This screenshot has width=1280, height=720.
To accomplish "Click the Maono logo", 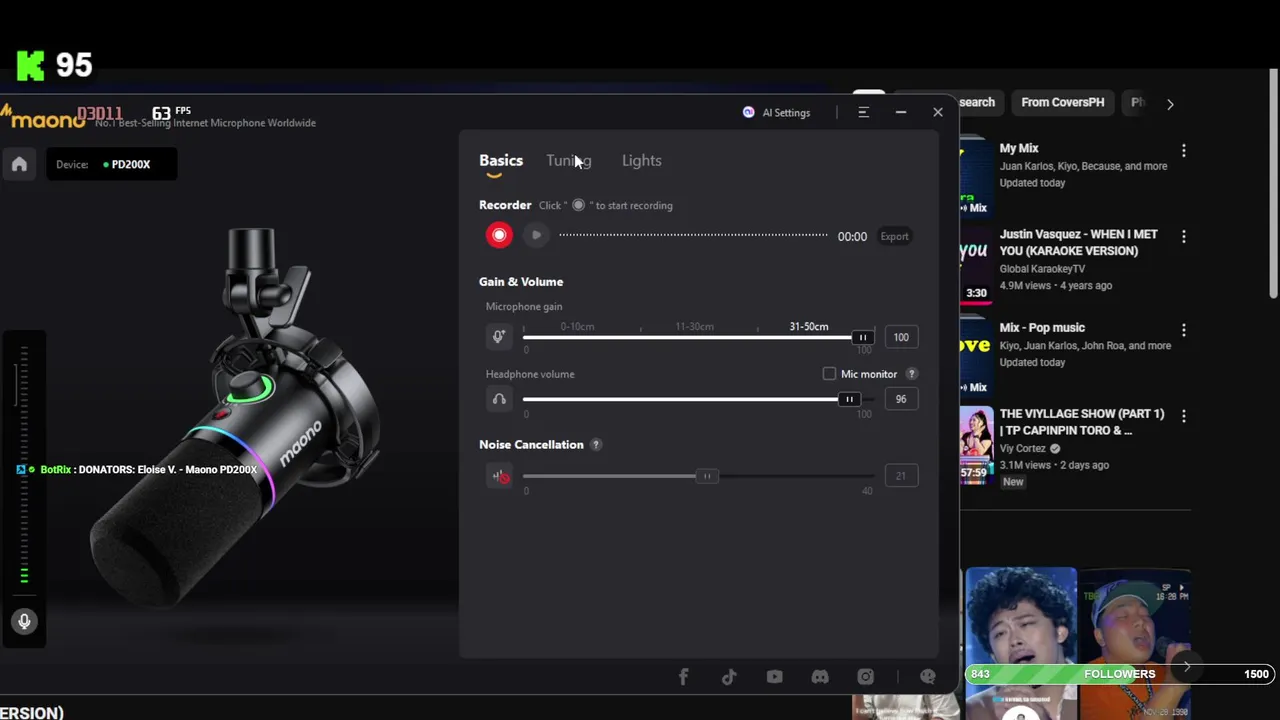I will click(x=41, y=117).
